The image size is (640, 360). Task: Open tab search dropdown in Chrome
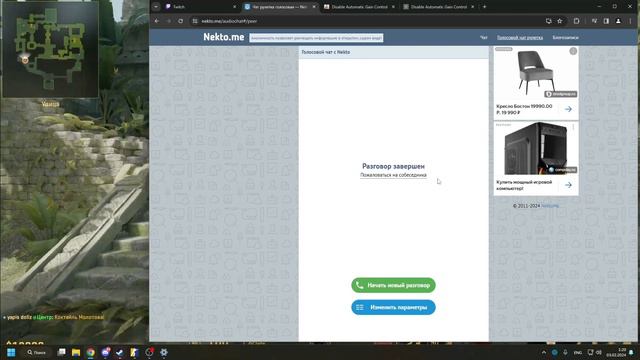click(x=156, y=7)
